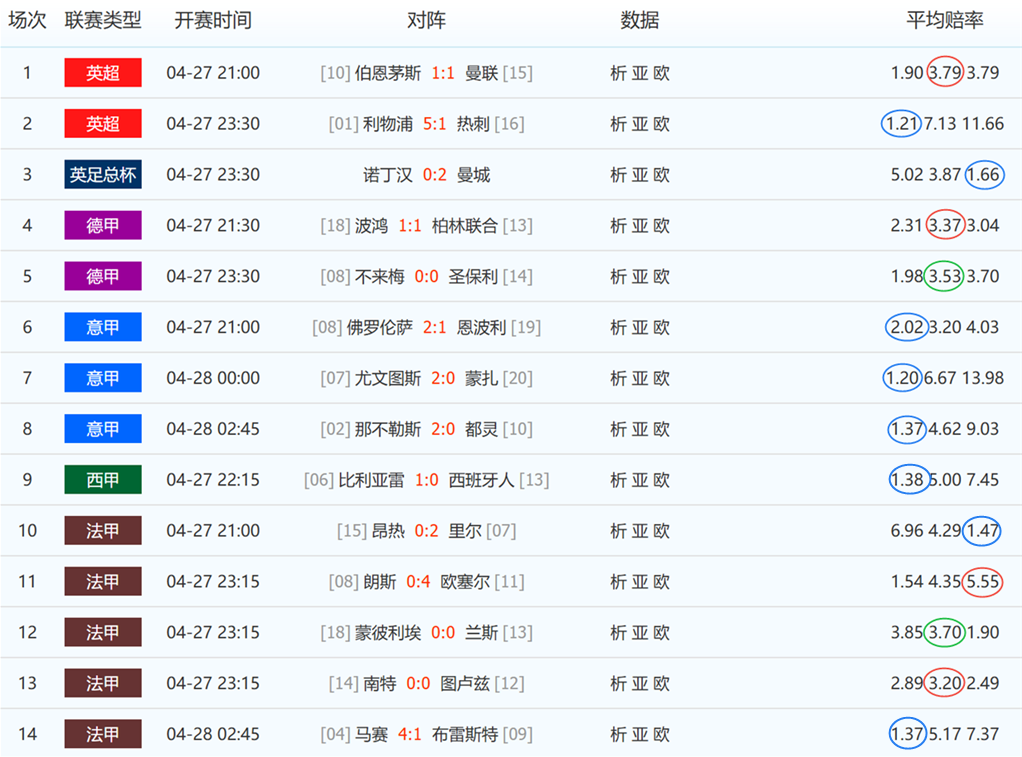Click the 佛罗伦萨 team name
This screenshot has height=757, width=1022.
coord(379,327)
